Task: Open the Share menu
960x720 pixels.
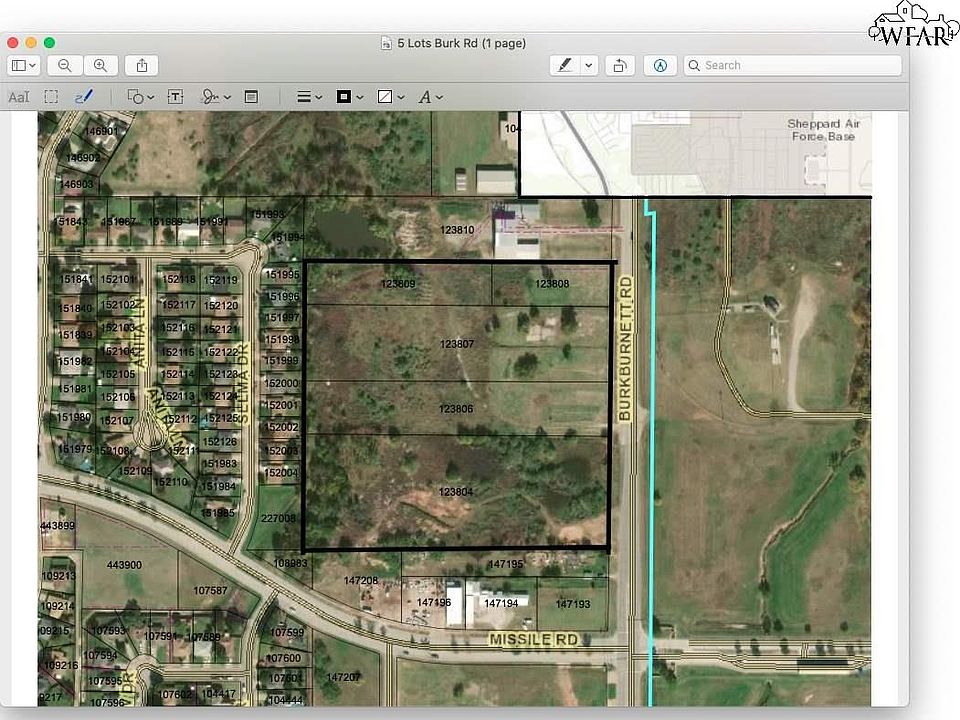Action: click(141, 66)
